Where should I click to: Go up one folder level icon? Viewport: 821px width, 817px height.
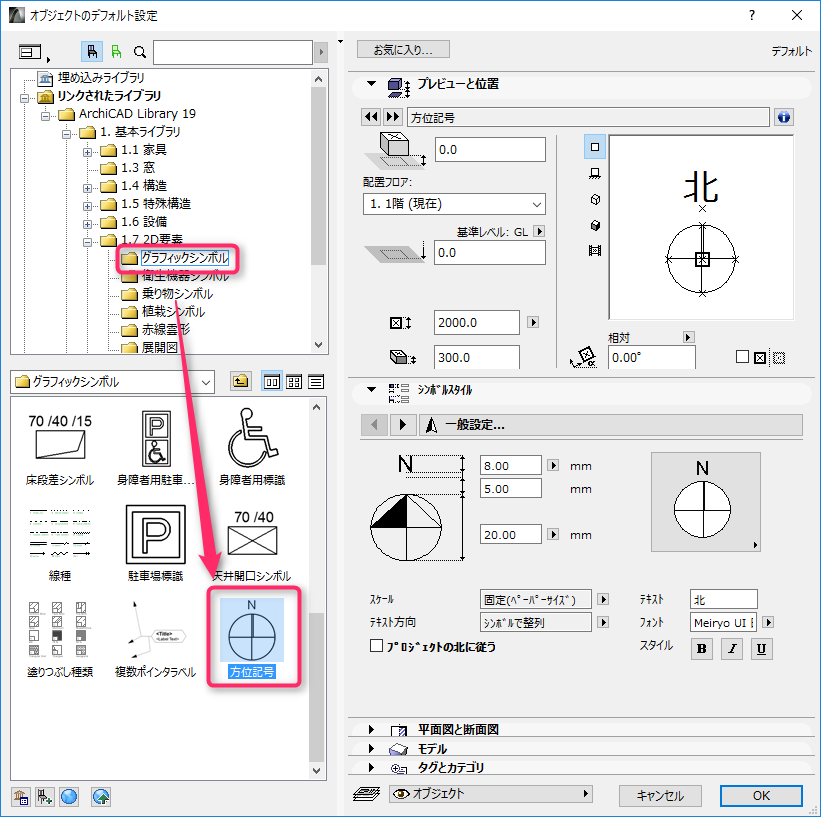[x=240, y=382]
